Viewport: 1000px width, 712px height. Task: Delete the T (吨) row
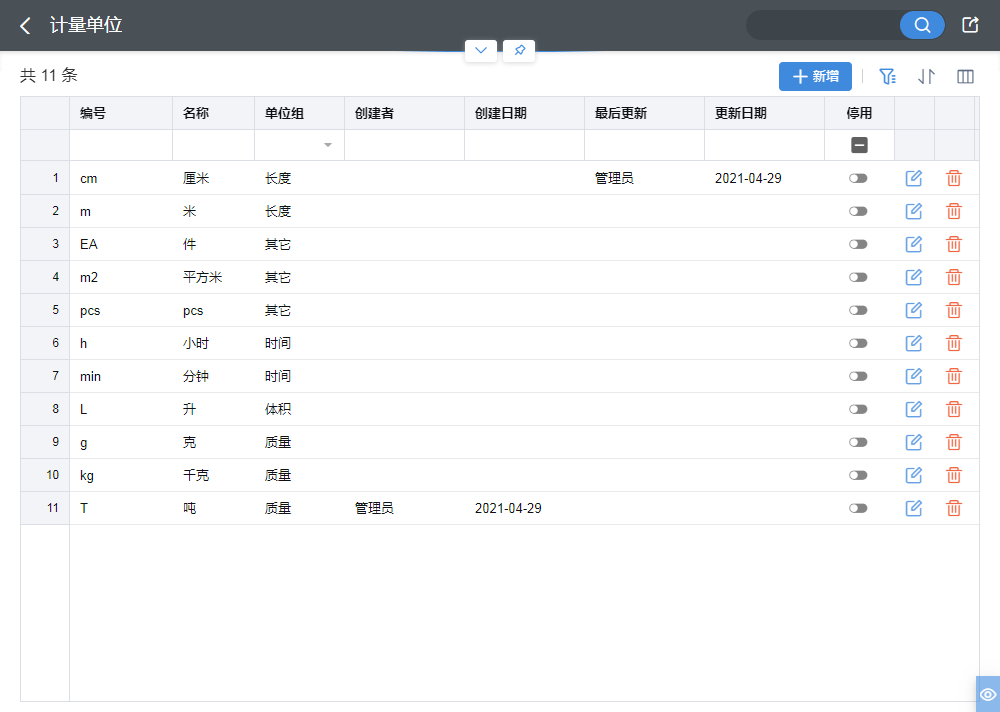click(953, 508)
